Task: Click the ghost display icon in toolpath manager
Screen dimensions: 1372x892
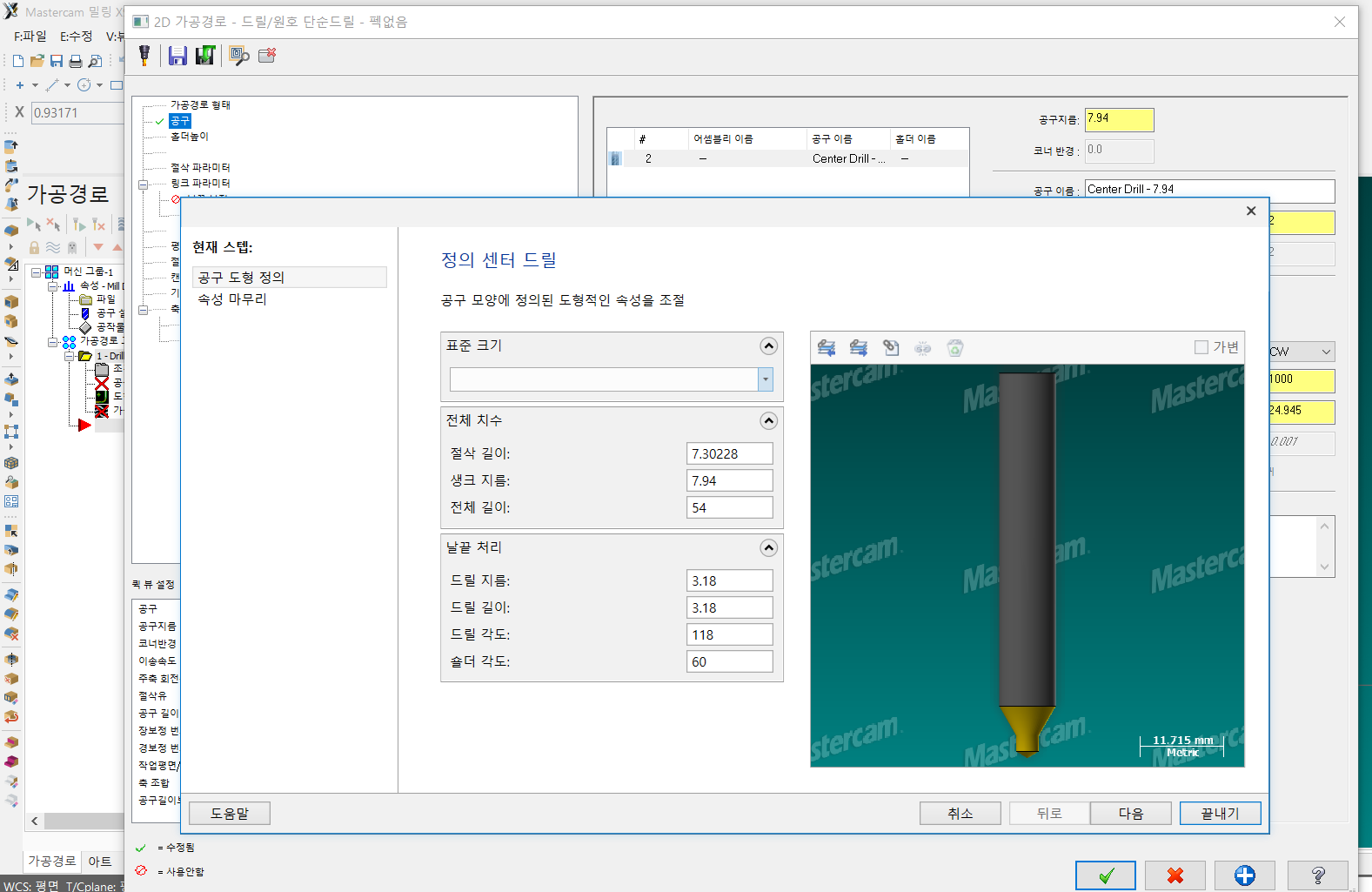Action: pos(72,247)
